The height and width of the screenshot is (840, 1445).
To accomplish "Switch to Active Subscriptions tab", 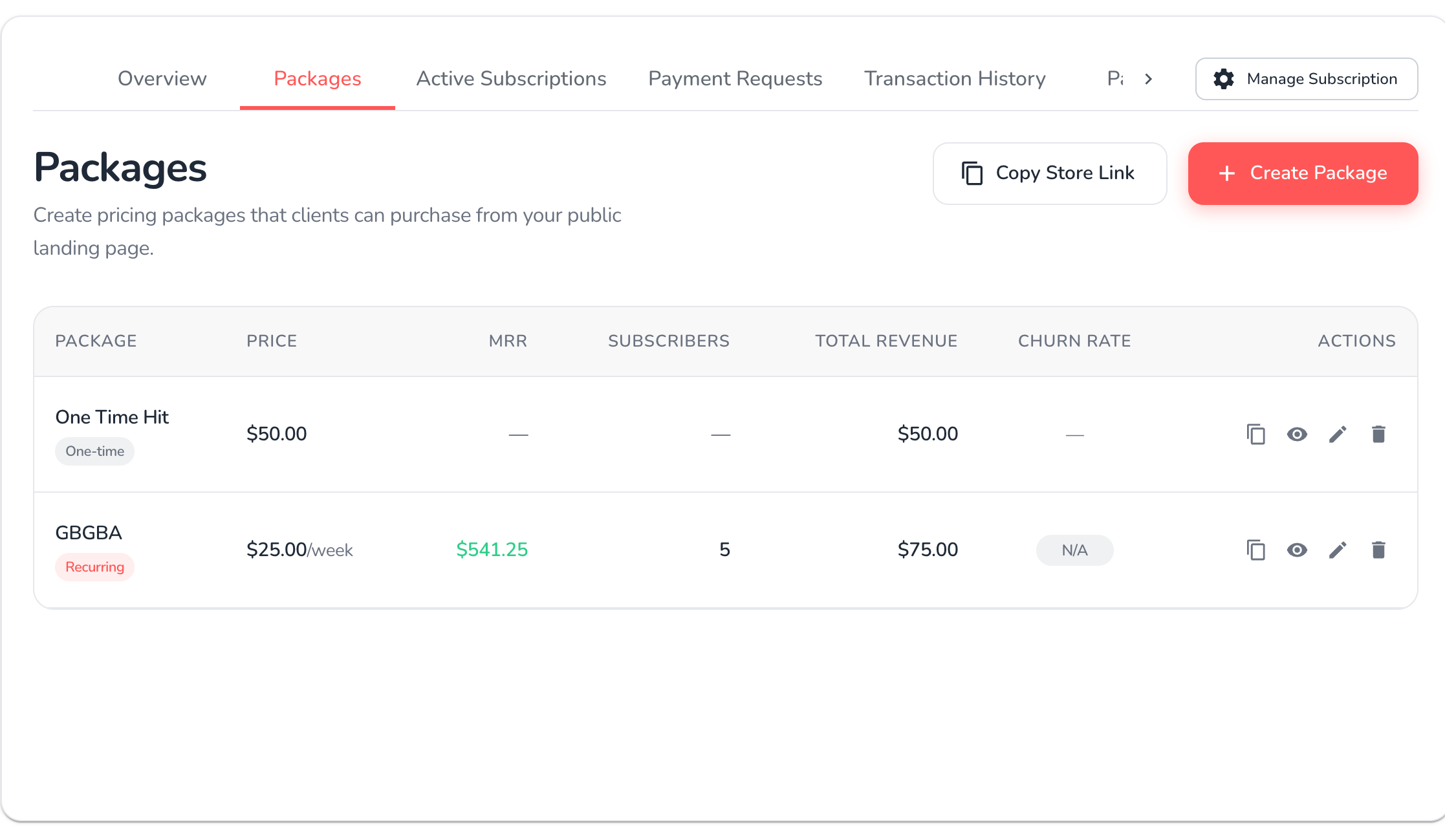I will (x=511, y=78).
